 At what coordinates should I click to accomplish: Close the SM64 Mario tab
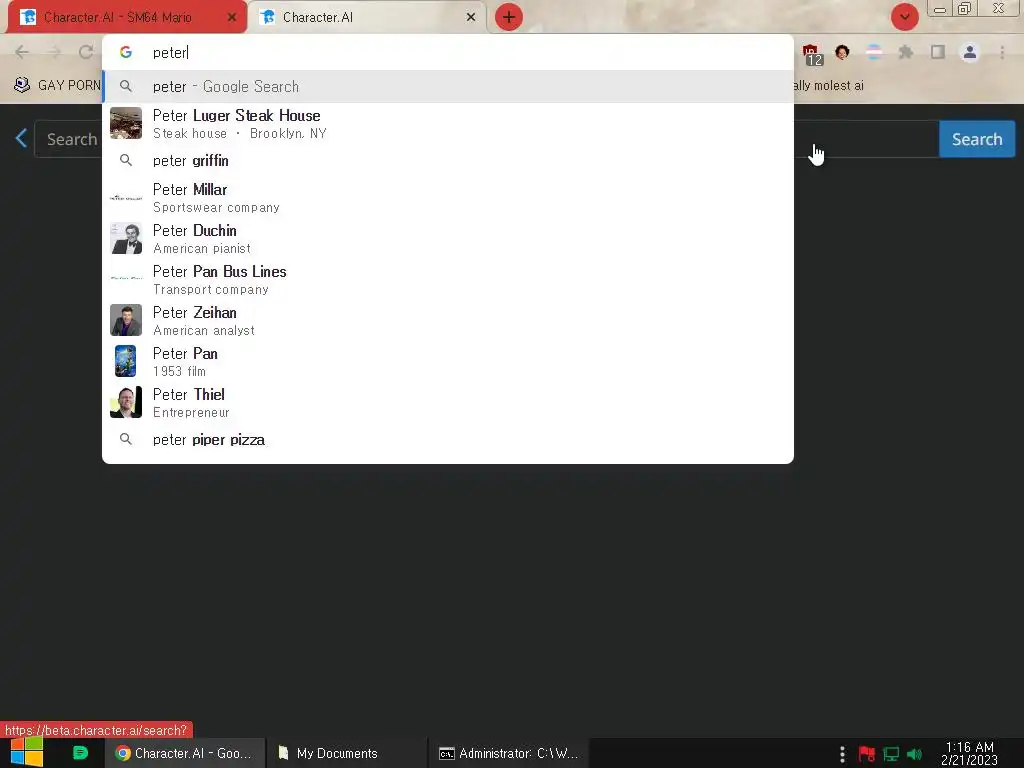232,18
